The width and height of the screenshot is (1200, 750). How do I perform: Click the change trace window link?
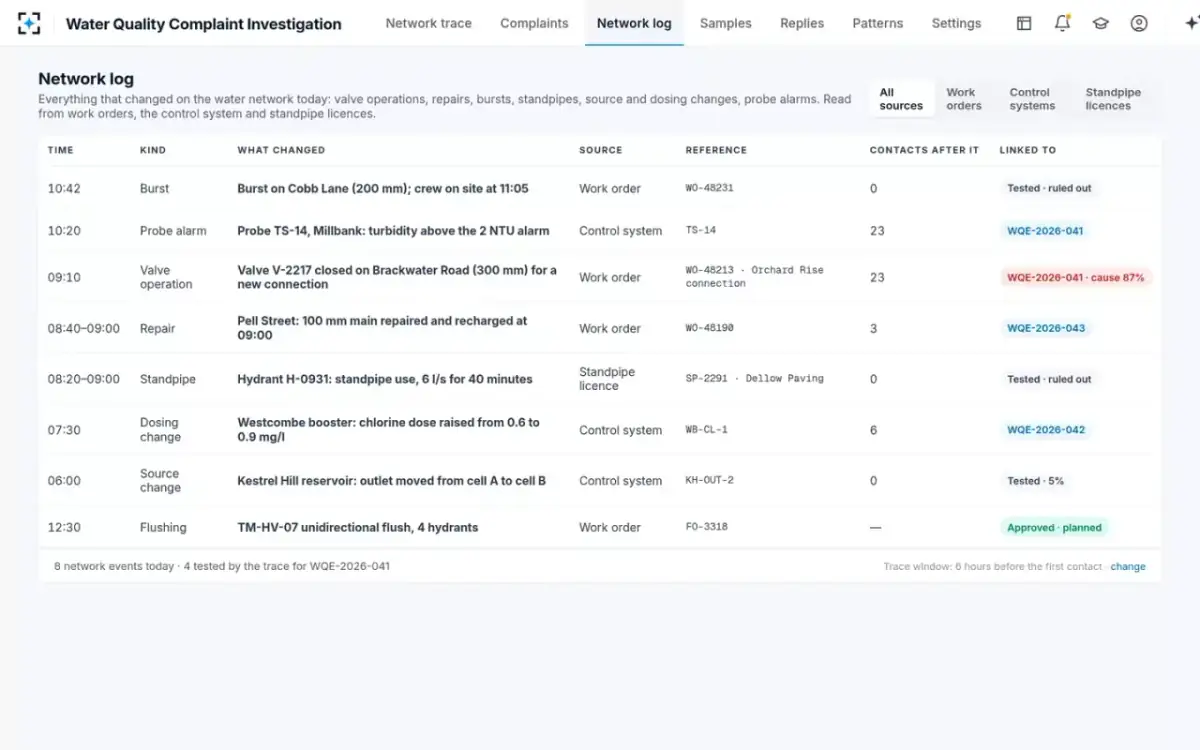click(1128, 566)
